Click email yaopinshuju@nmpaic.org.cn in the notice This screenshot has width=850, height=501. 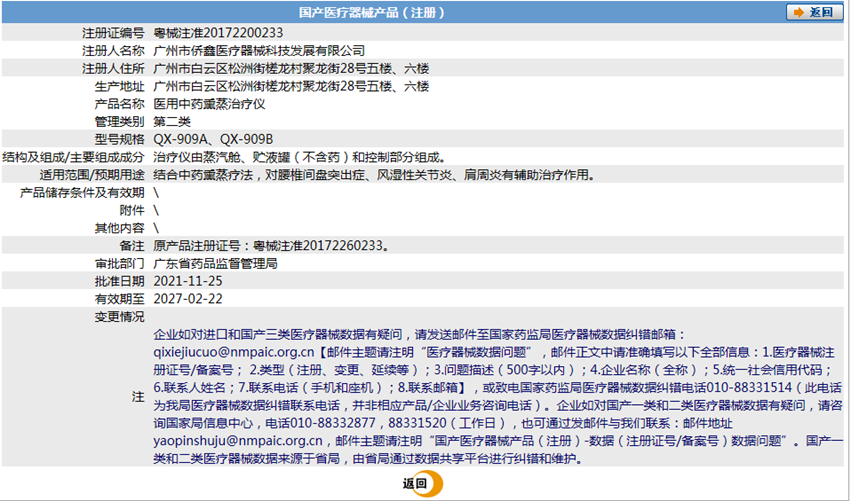click(x=239, y=440)
